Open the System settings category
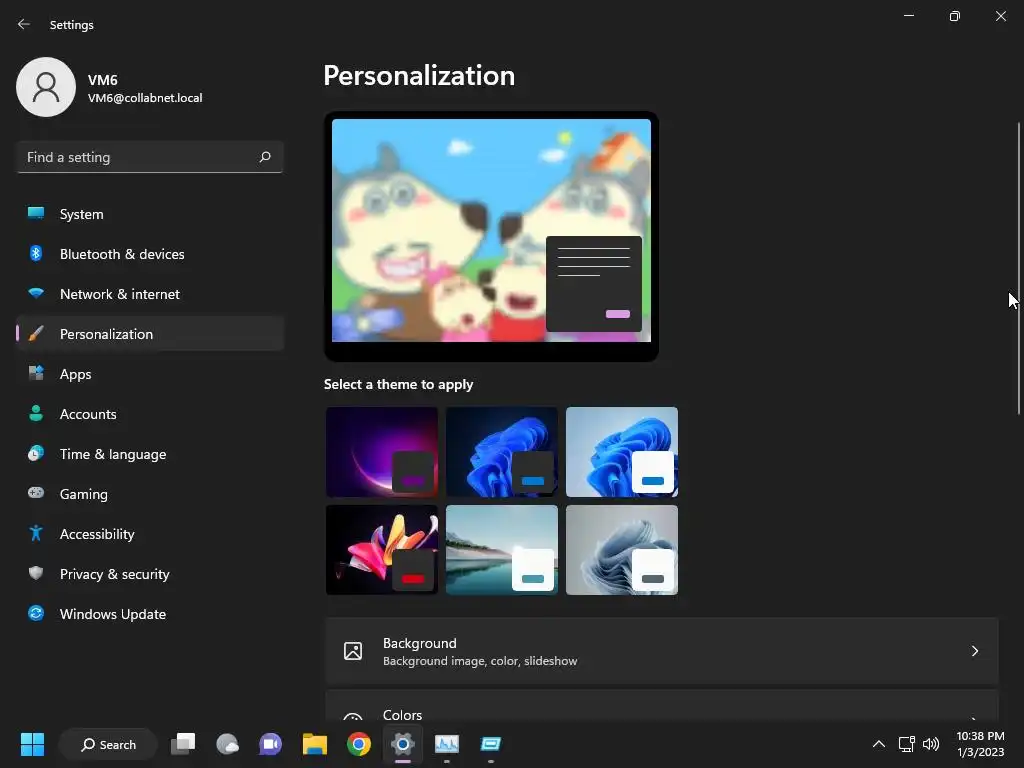Screen dimensions: 1024x768 point(150,214)
